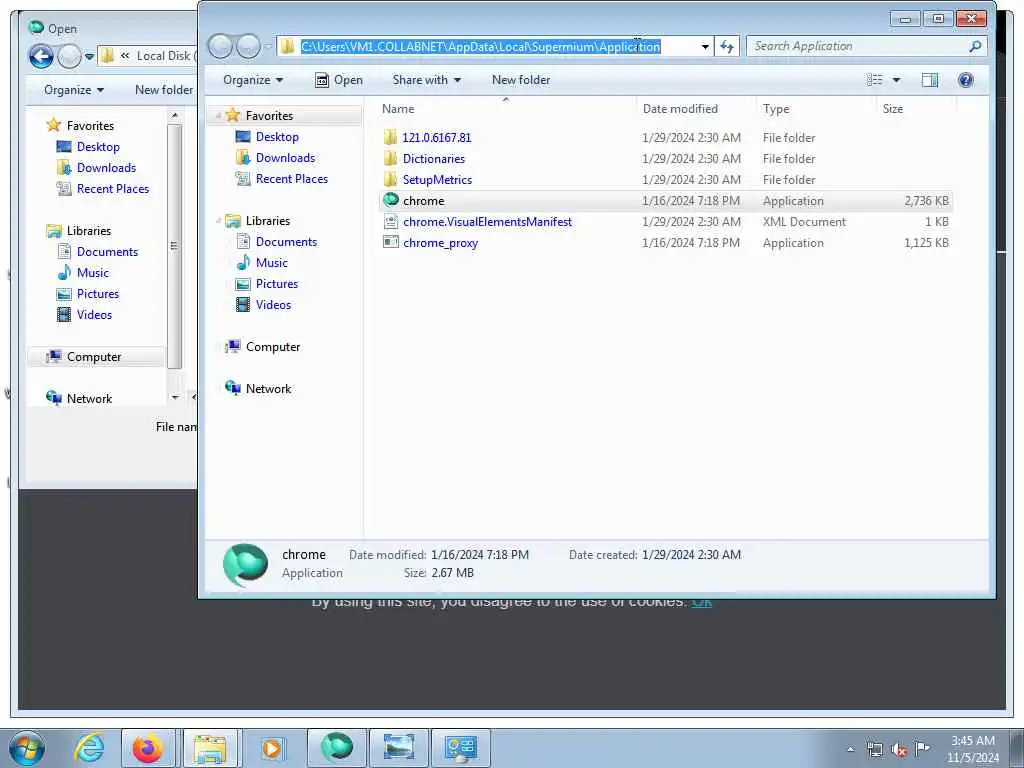
Task: Open the Windows Start button
Action: click(27, 748)
